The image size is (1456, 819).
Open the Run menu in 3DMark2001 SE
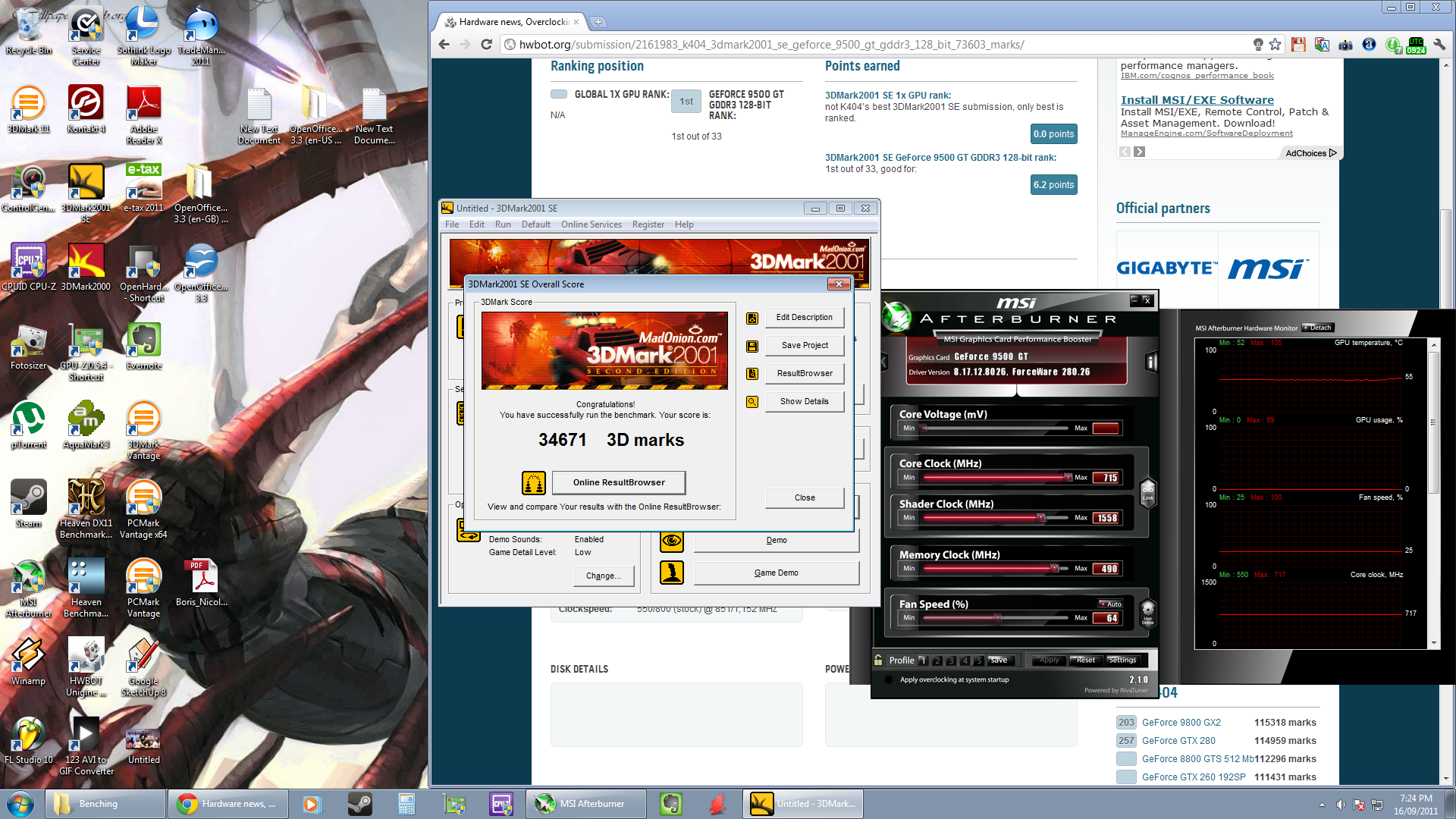(x=503, y=224)
